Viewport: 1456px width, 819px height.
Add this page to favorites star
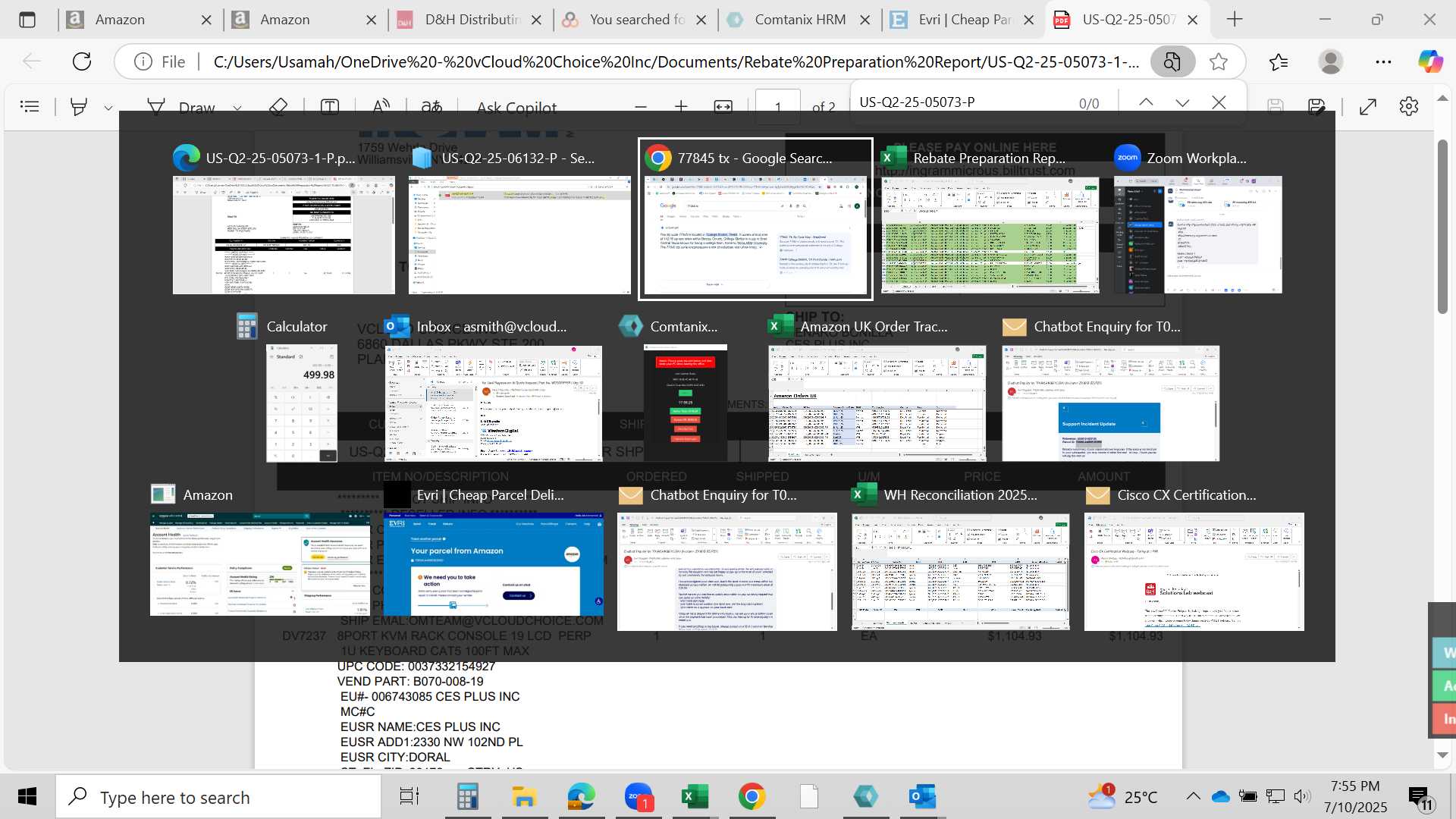1219,61
